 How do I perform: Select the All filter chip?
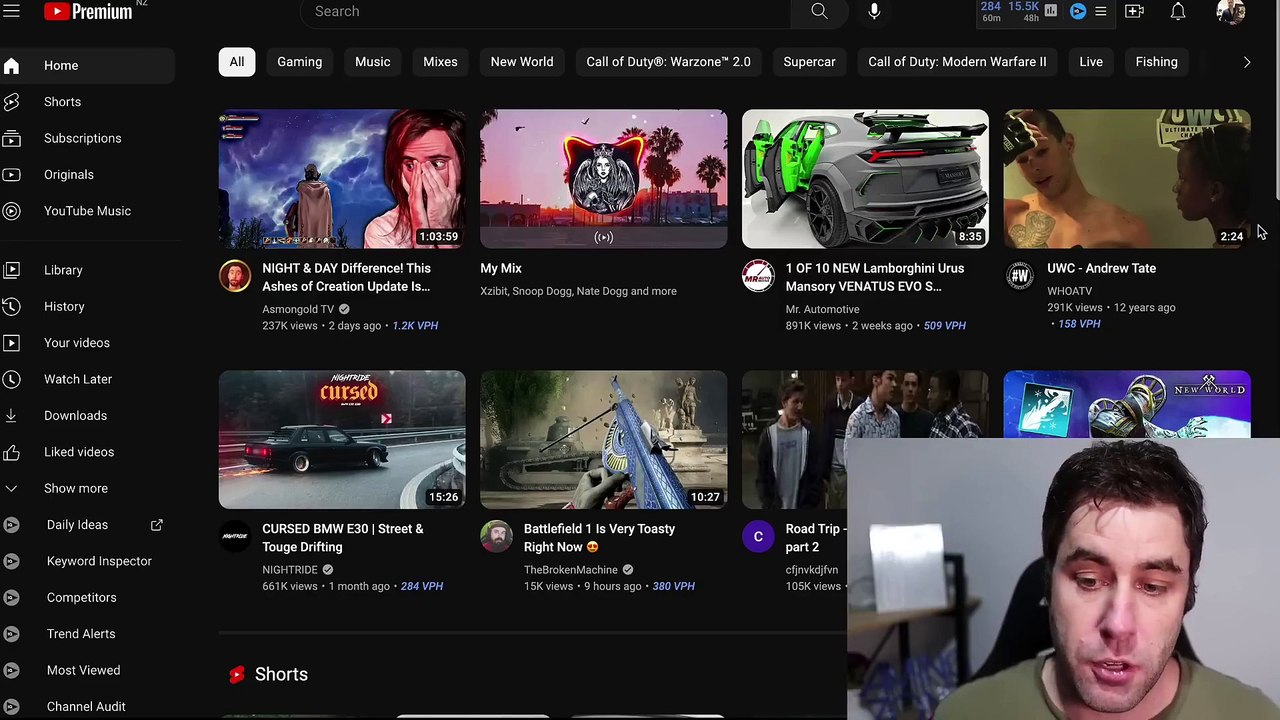(237, 62)
